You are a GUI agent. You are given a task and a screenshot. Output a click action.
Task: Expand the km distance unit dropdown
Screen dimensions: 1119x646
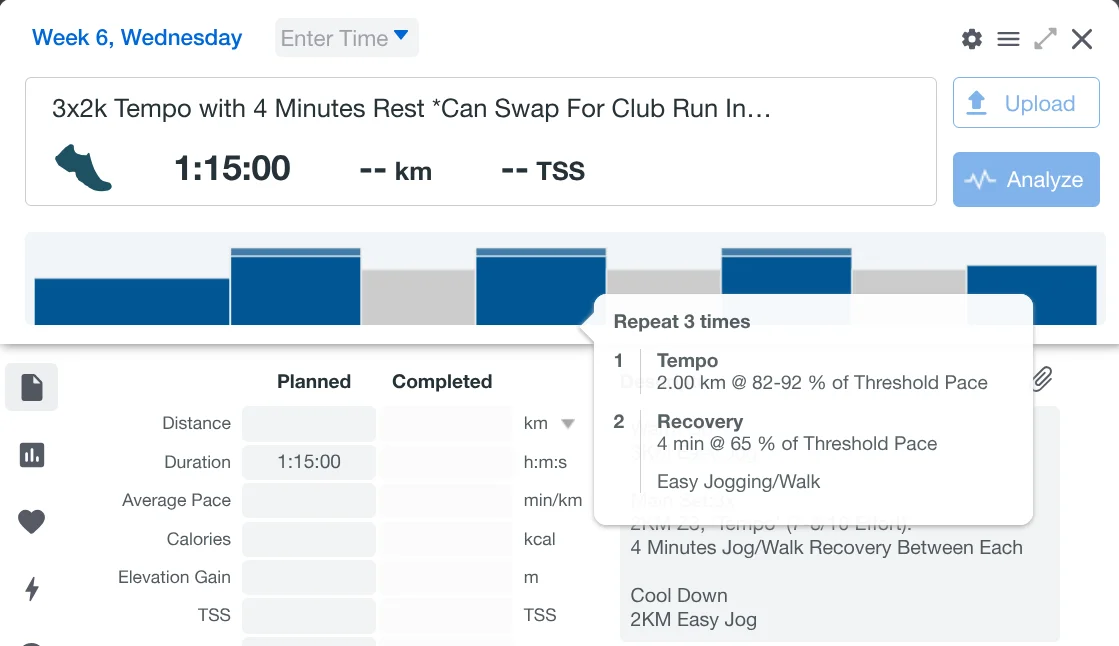(568, 423)
